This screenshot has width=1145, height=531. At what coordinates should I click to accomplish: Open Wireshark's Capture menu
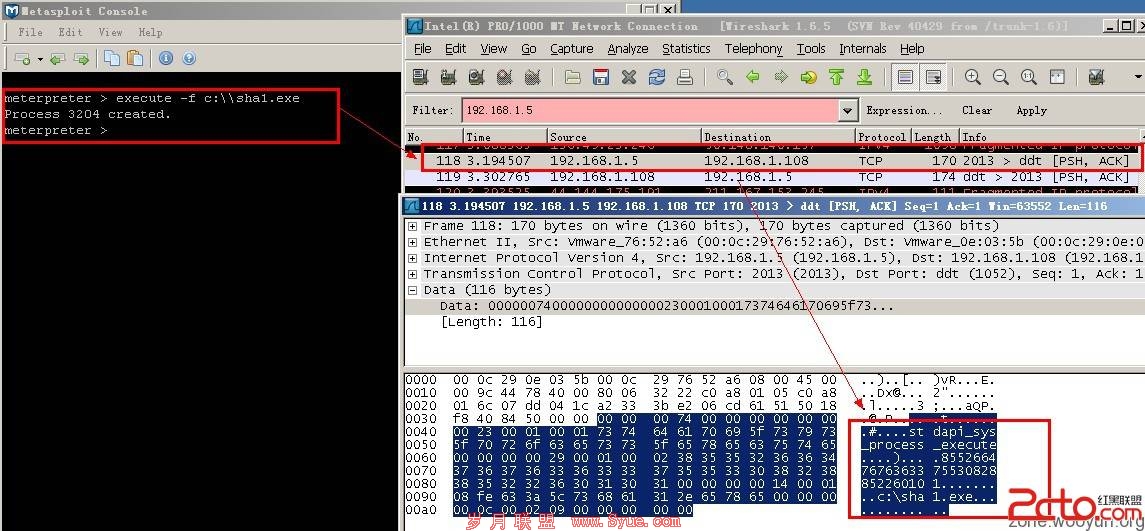pyautogui.click(x=571, y=49)
